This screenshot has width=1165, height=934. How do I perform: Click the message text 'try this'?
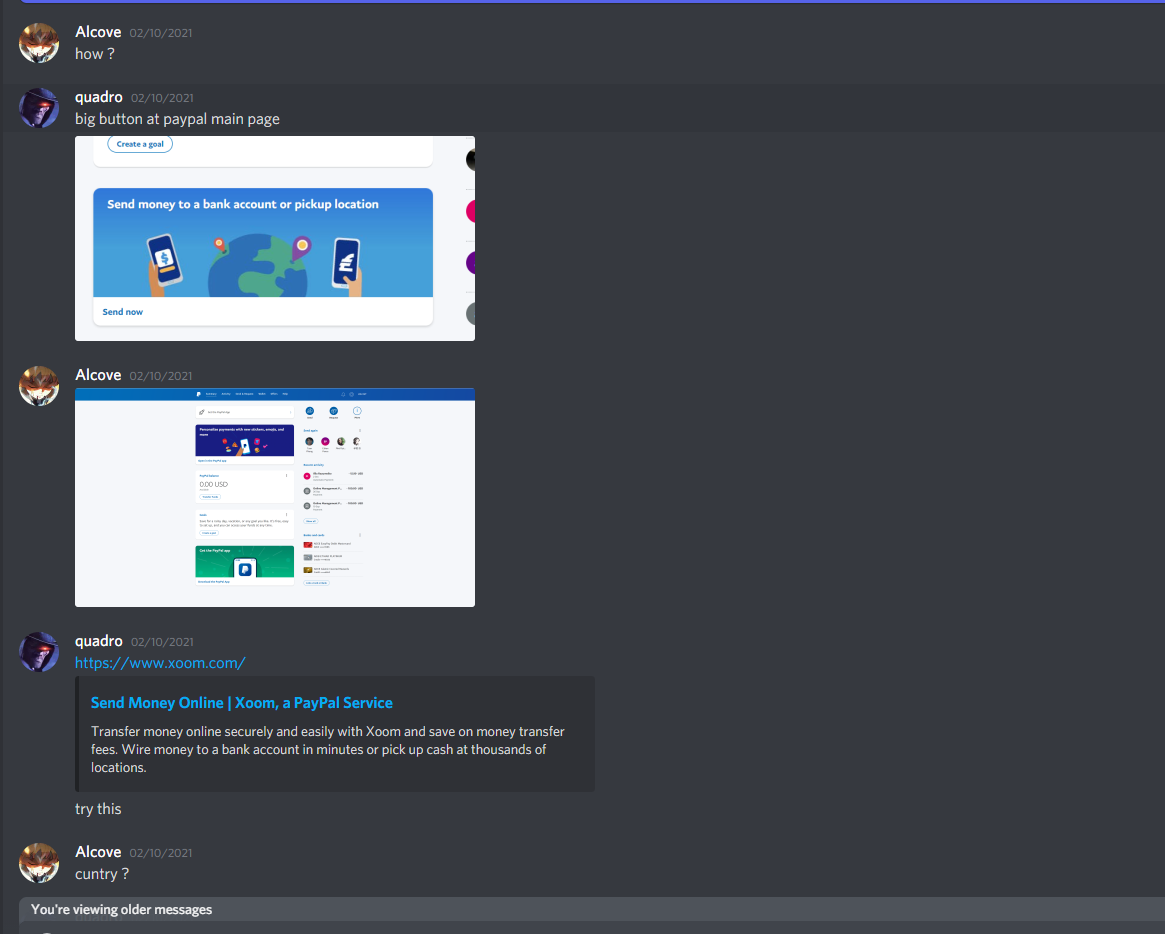pos(98,809)
